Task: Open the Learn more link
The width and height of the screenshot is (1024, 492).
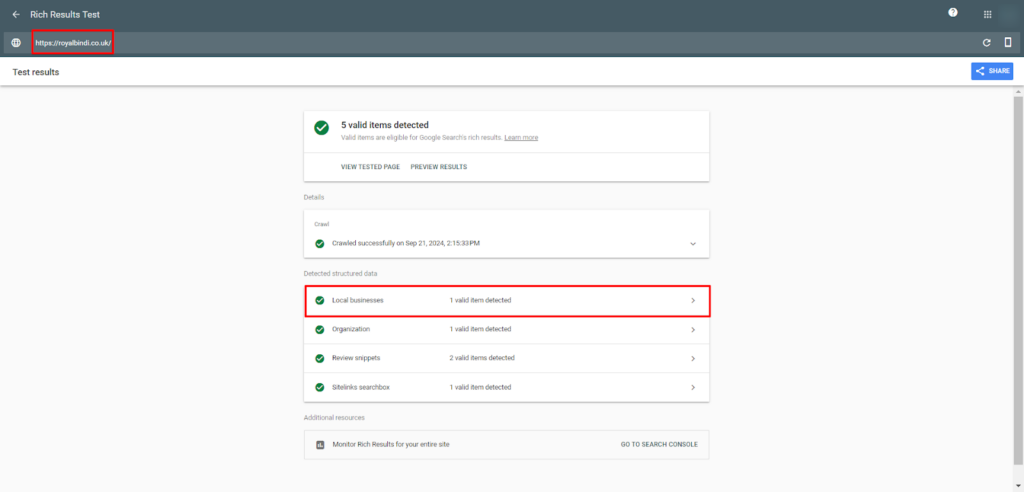Action: pyautogui.click(x=521, y=138)
